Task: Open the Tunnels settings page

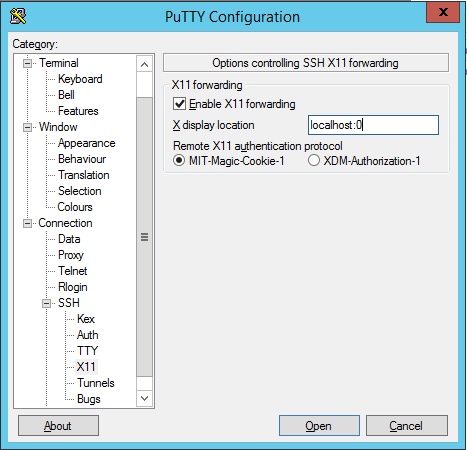Action: click(x=96, y=383)
